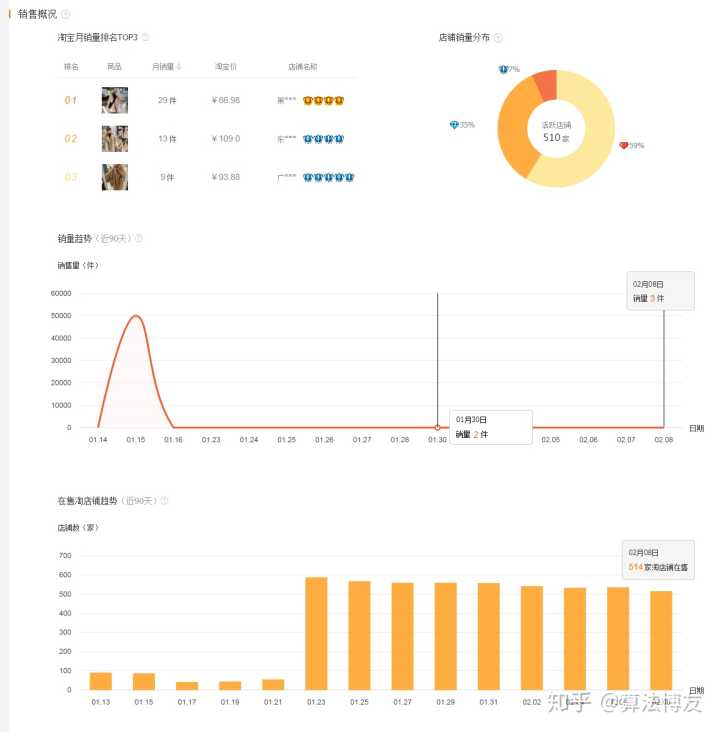Click the masked shop name in rank 01 row

point(287,100)
